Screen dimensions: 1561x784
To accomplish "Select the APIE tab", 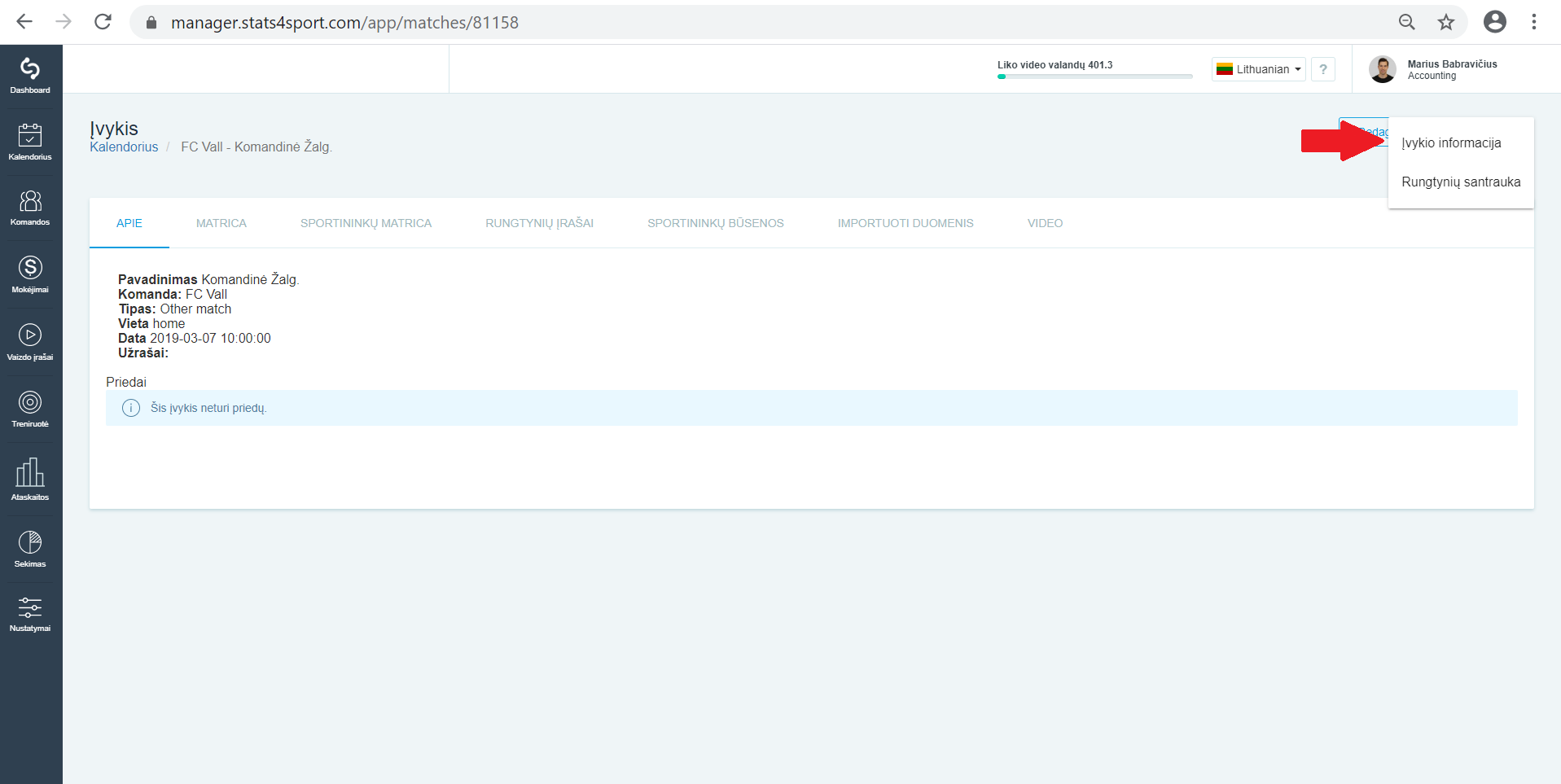I will tap(129, 223).
